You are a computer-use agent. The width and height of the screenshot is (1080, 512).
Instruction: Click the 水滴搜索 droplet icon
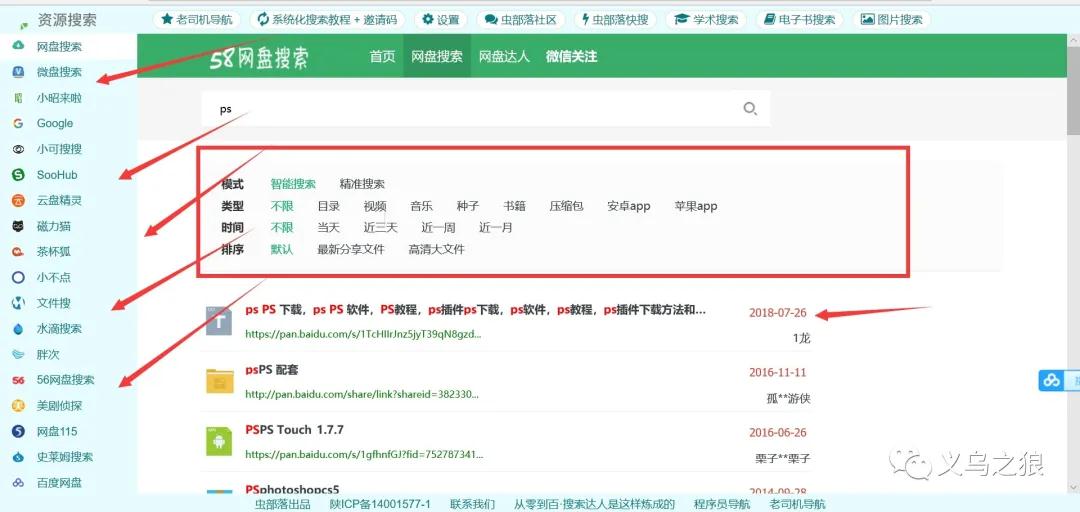coord(18,329)
